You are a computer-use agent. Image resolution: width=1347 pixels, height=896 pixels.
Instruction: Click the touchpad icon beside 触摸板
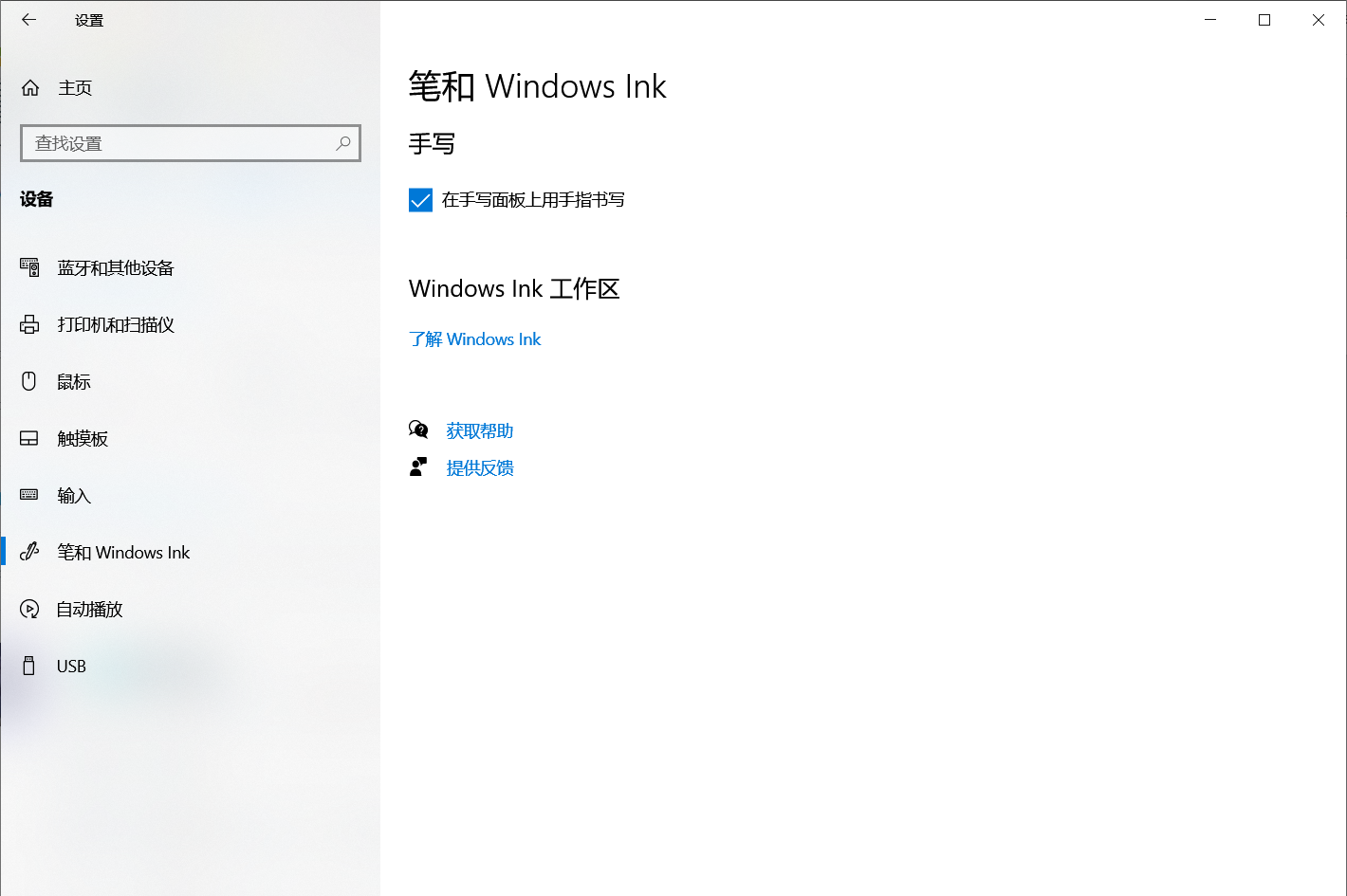29,439
